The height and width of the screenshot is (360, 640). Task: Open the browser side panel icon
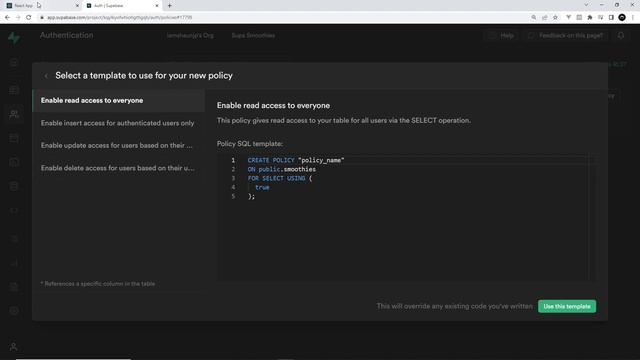coord(611,18)
